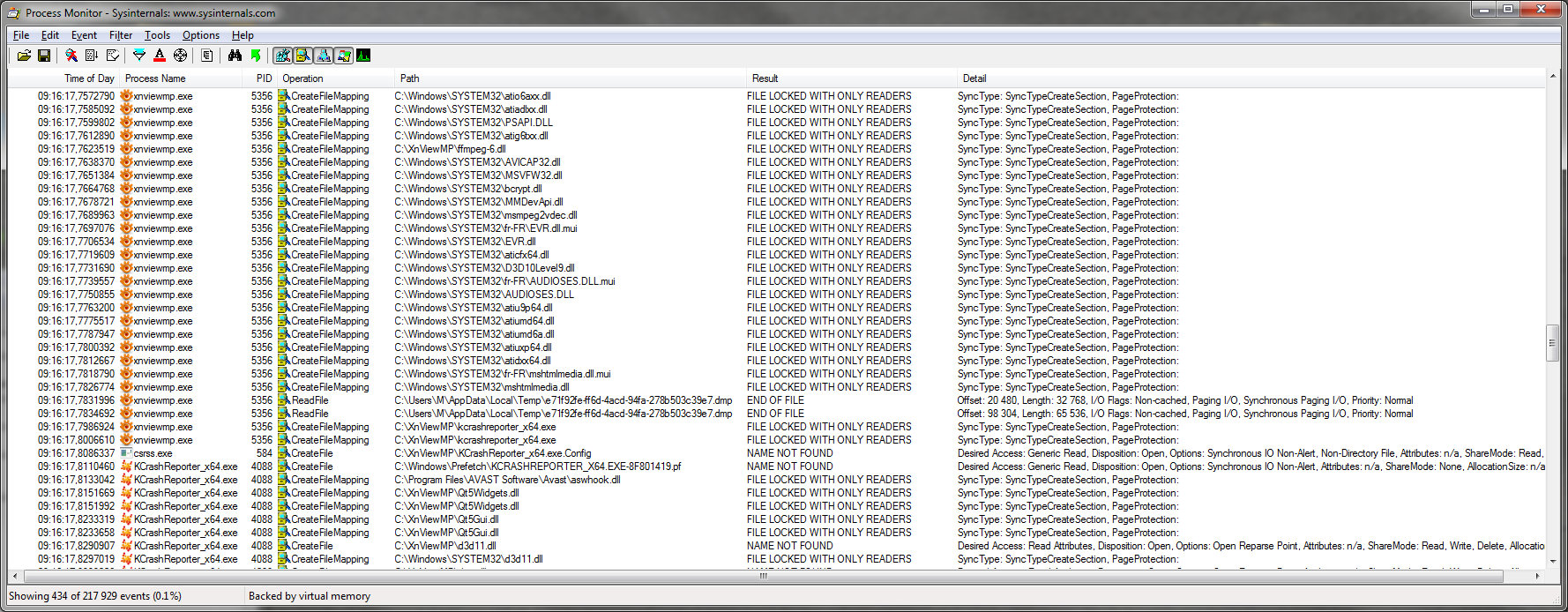This screenshot has width=1568, height=612.
Task: Click the scroll-left arrow of horizontal scrollbar
Action: [x=15, y=576]
